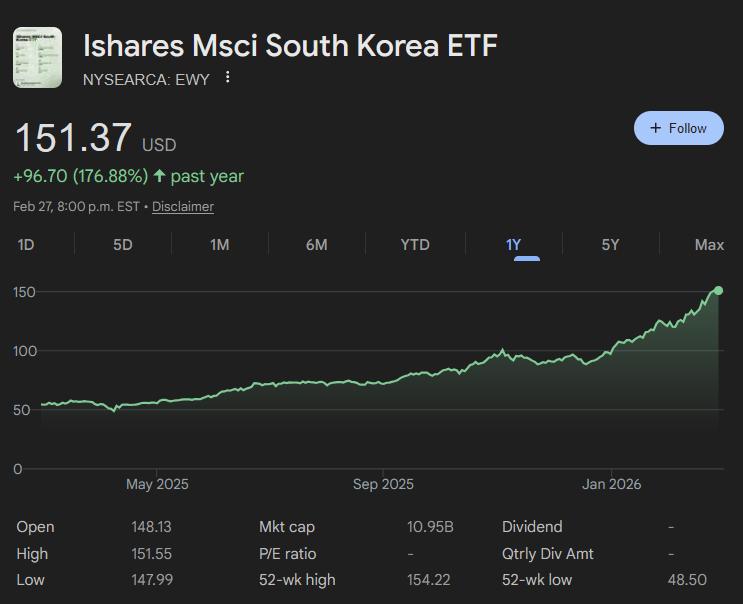
Task: Click the +96.70 (176.88%) change text
Action: click(81, 176)
